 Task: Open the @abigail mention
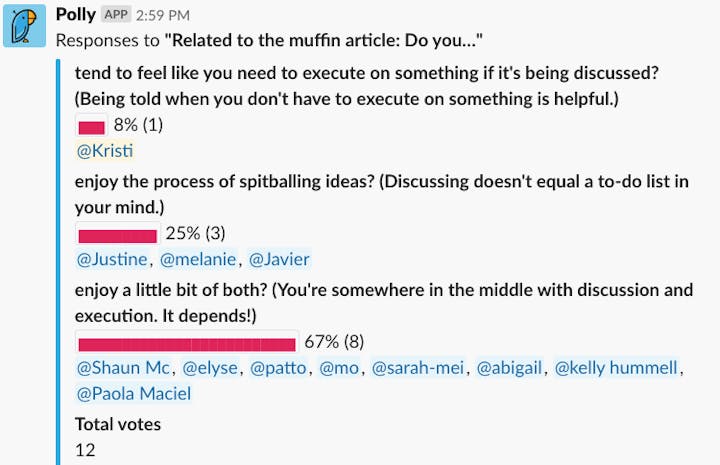(510, 368)
